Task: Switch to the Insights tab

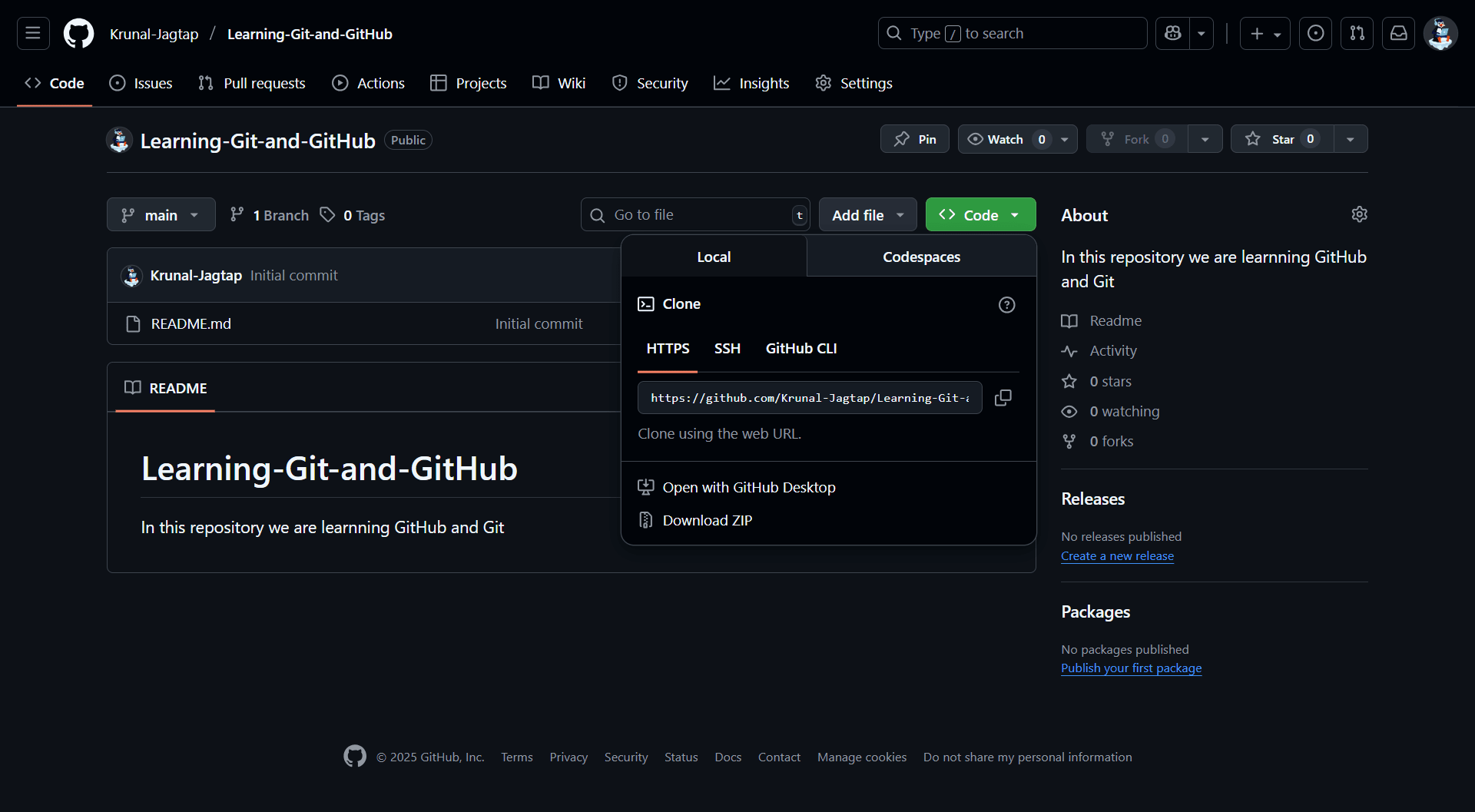Action: point(751,83)
